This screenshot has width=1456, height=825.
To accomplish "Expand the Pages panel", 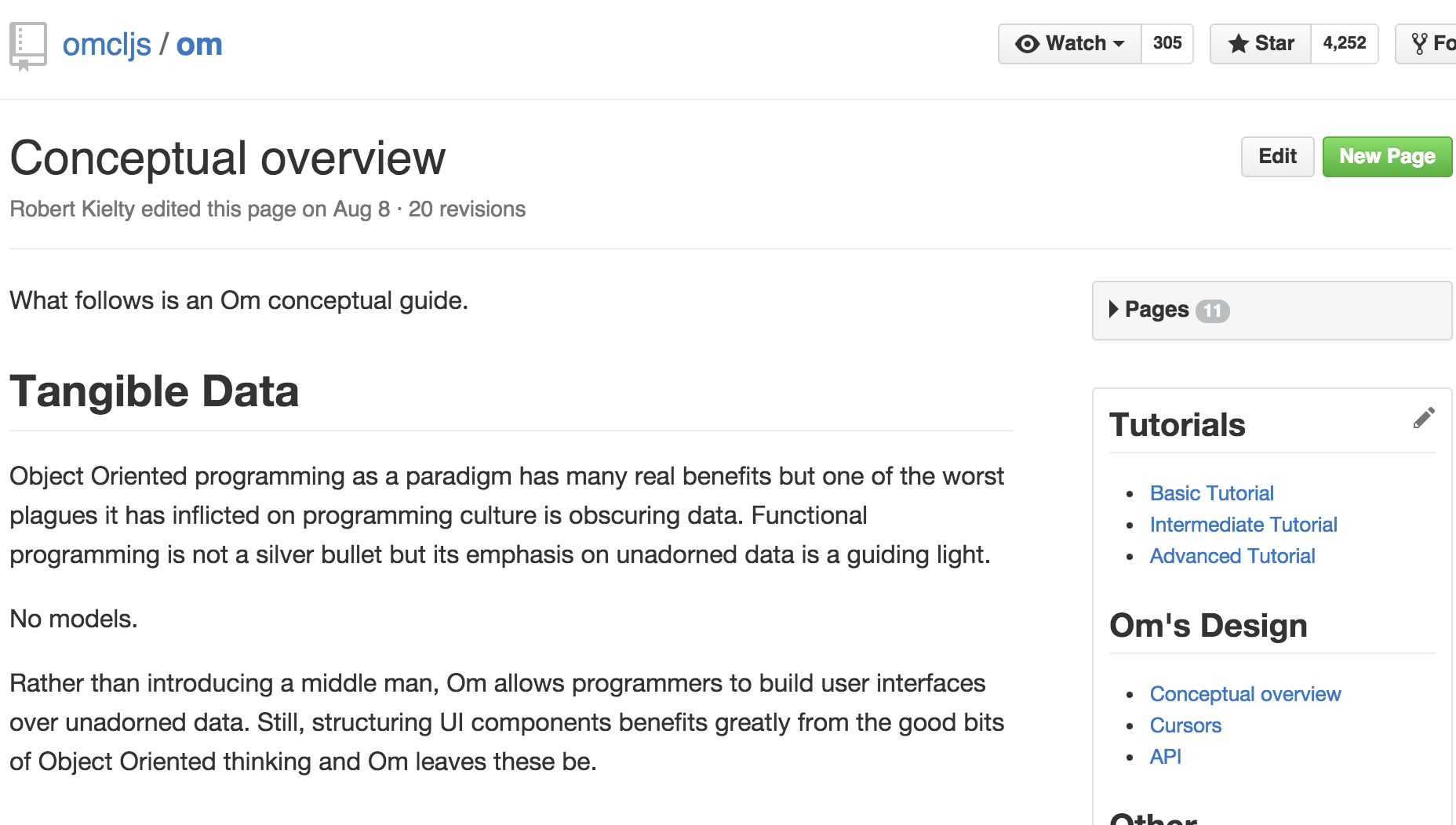I will (1157, 310).
